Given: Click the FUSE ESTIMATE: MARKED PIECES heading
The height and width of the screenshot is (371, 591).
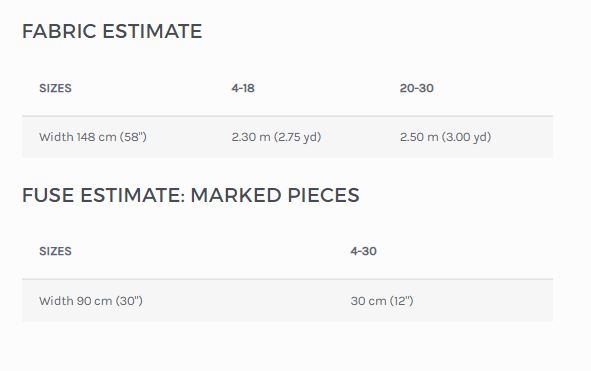Looking at the screenshot, I should pyautogui.click(x=191, y=195).
